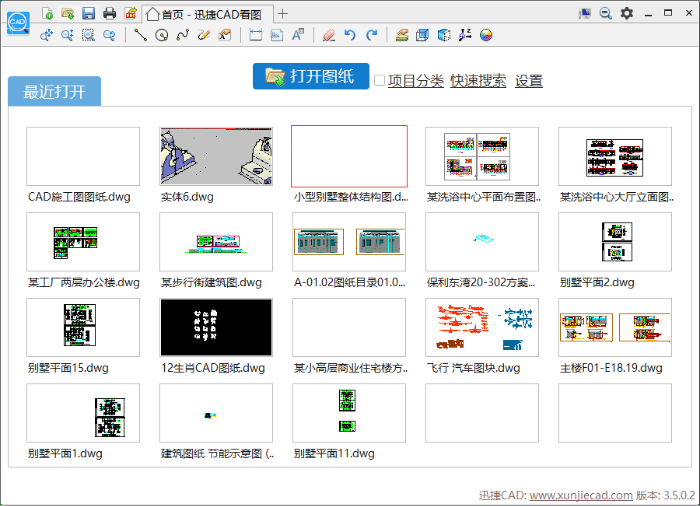Screen dimensions: 700x506
Task: Open 某步行街建筑图.dwg thumbnail
Action: [x=216, y=242]
